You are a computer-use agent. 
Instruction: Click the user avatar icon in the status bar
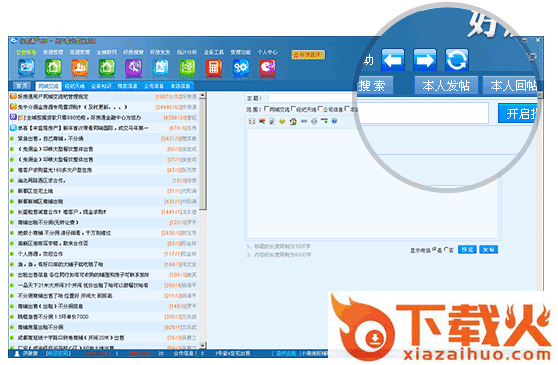pos(17,354)
